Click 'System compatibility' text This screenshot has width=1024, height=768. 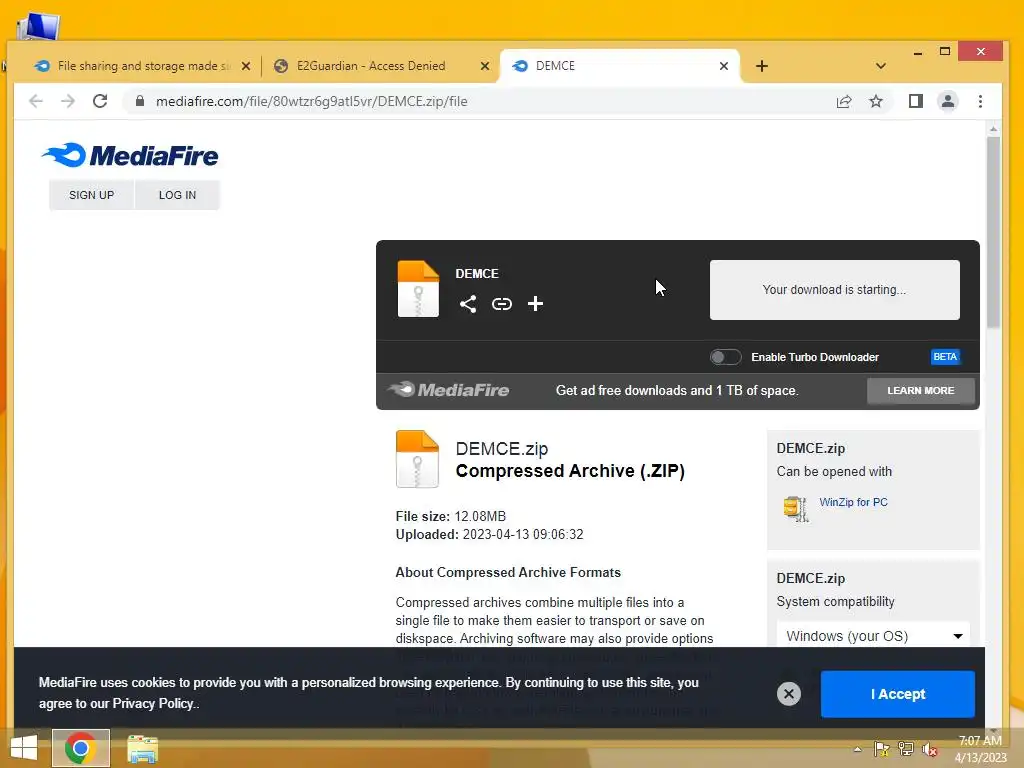(x=835, y=601)
